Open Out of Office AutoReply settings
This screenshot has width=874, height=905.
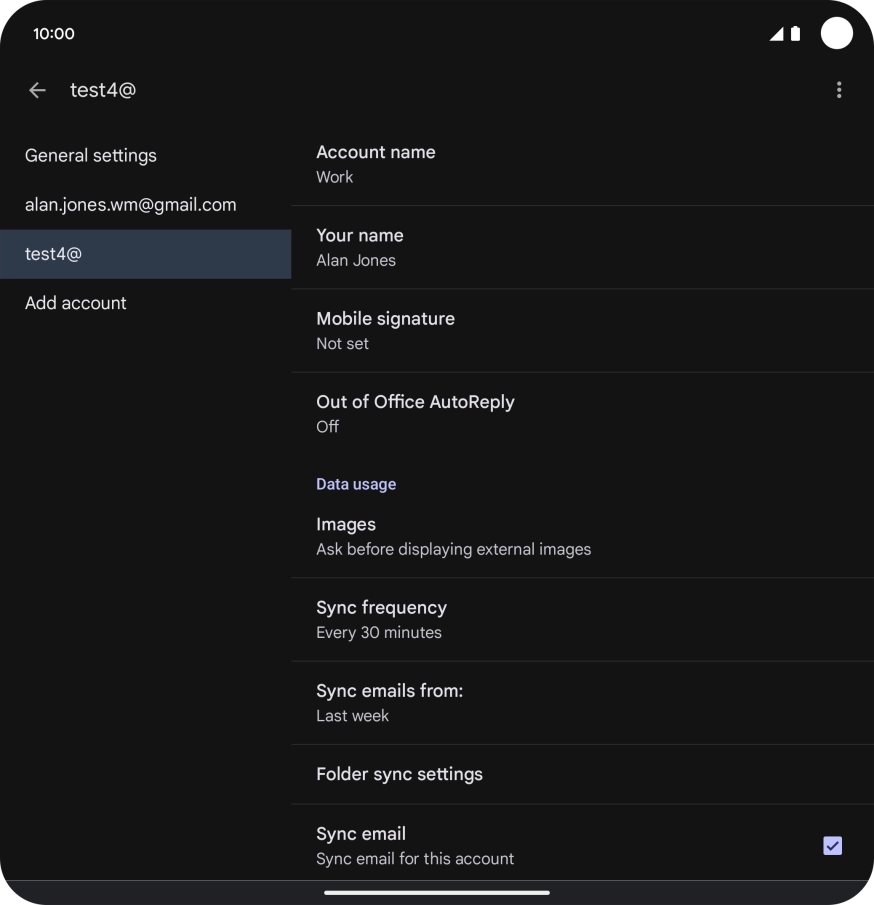[582, 414]
